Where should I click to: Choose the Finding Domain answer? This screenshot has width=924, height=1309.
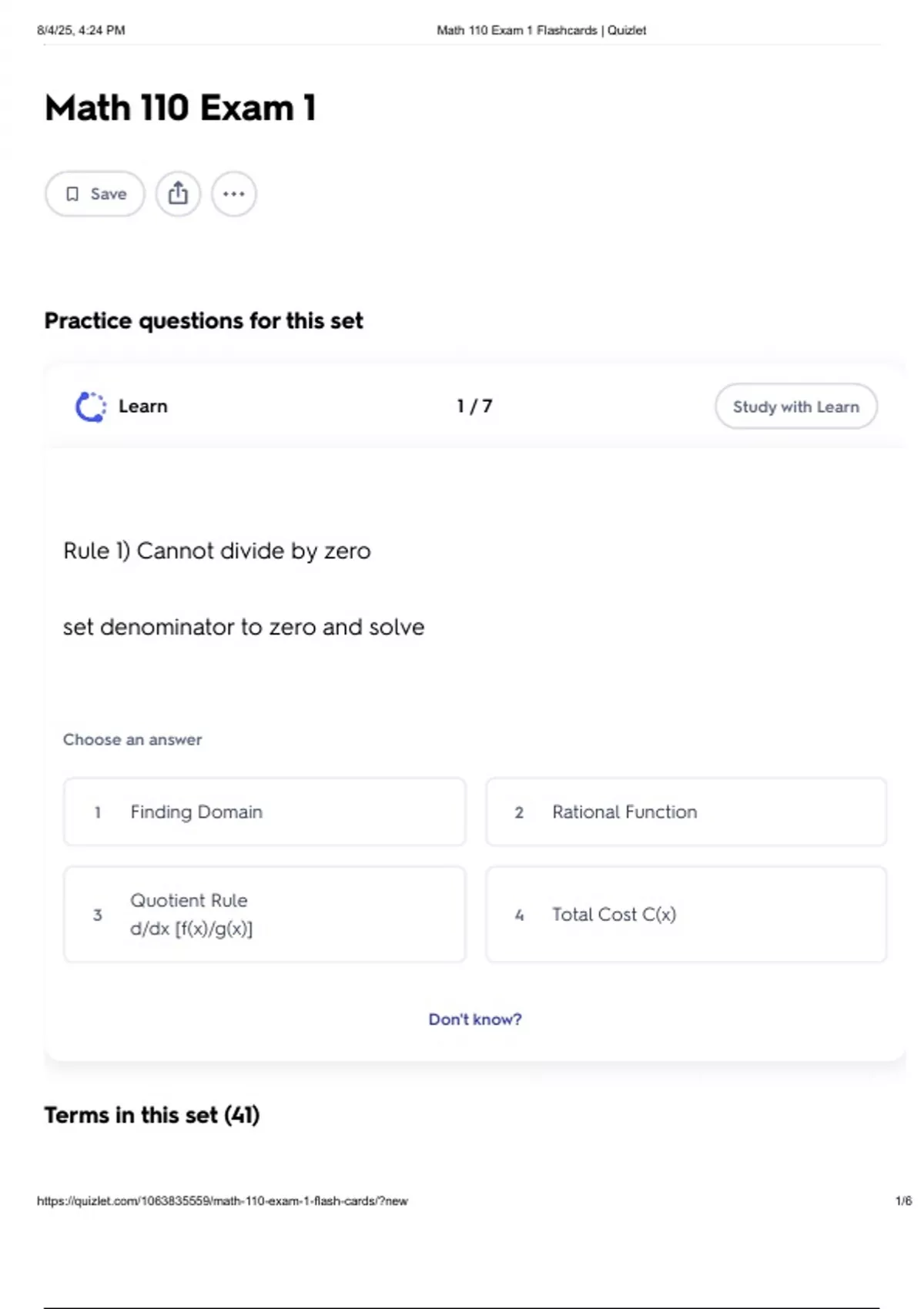pos(264,812)
